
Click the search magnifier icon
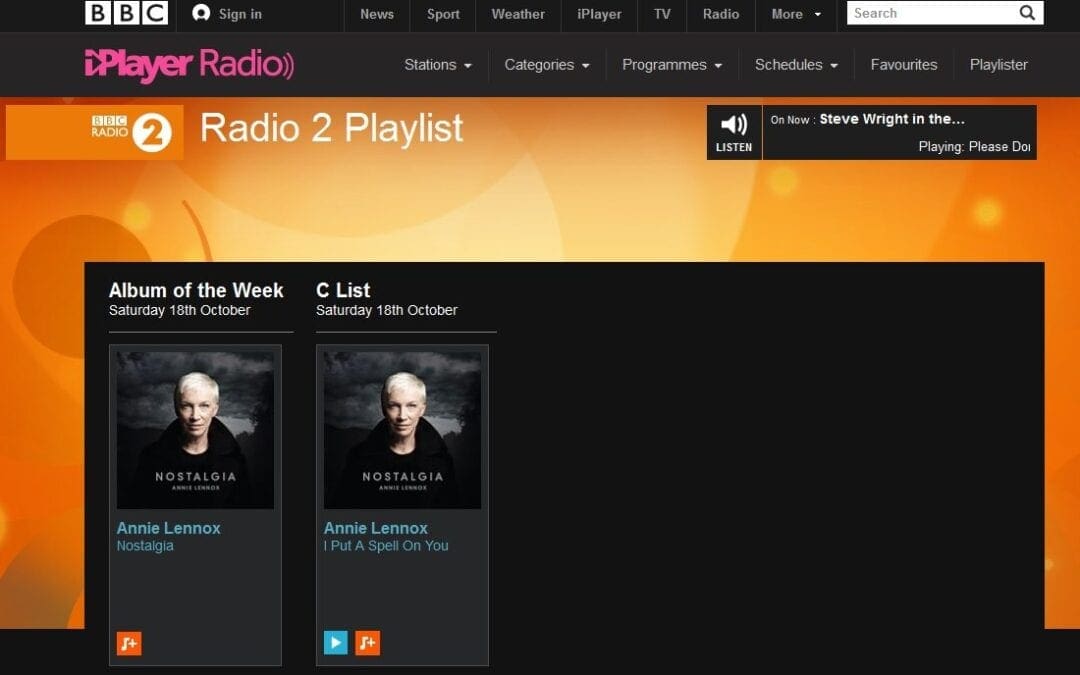(x=1027, y=13)
